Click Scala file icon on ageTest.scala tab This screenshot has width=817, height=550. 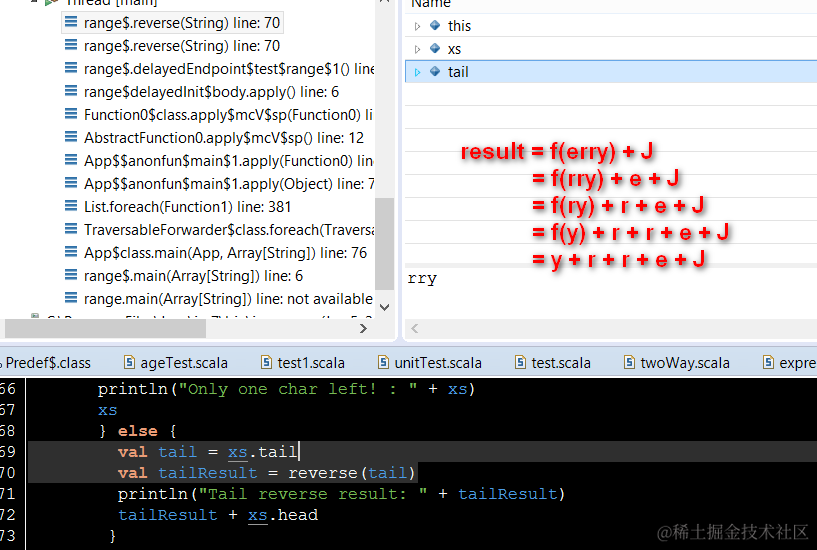(129, 362)
